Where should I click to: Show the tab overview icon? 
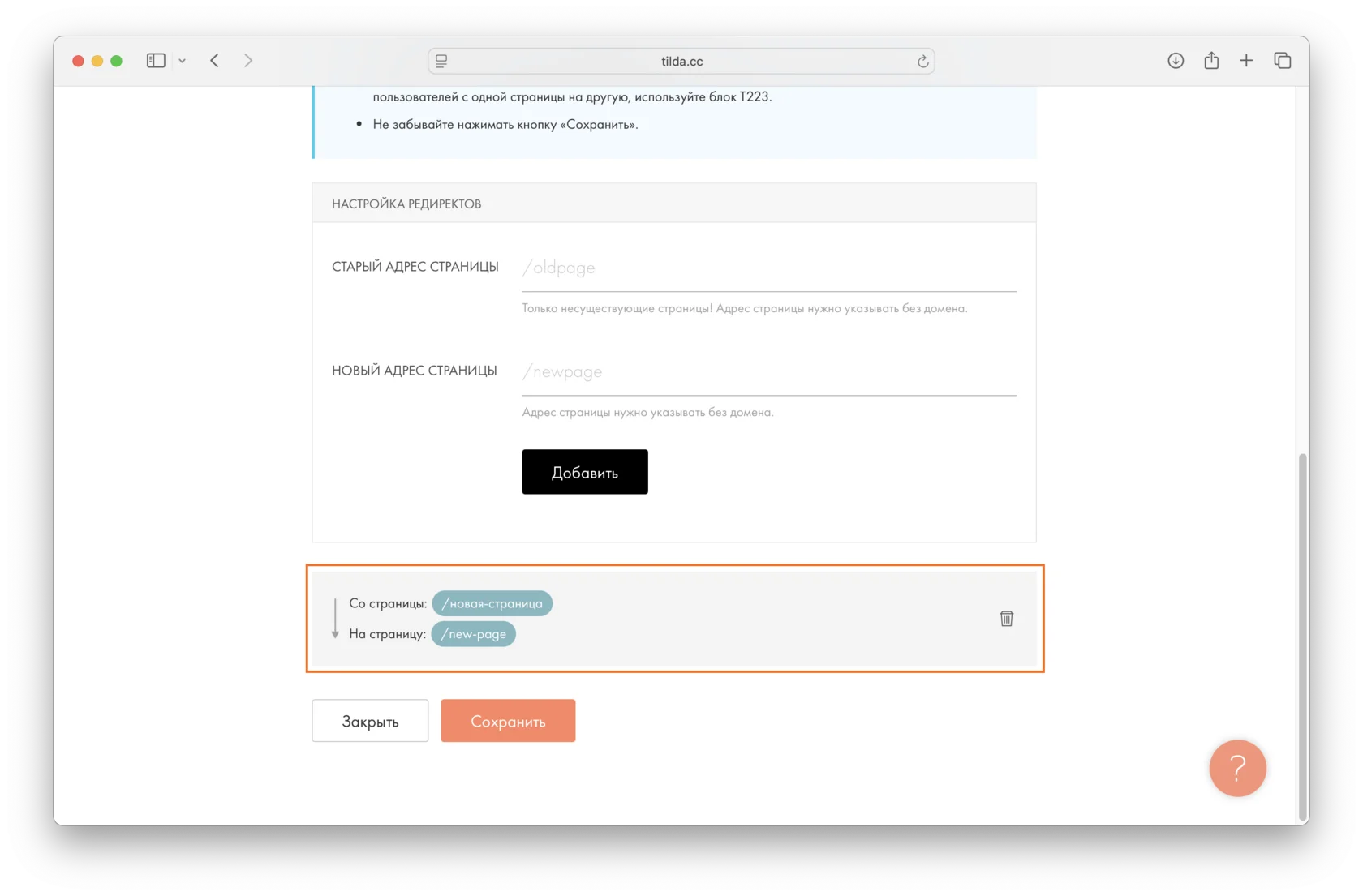[x=1282, y=61]
